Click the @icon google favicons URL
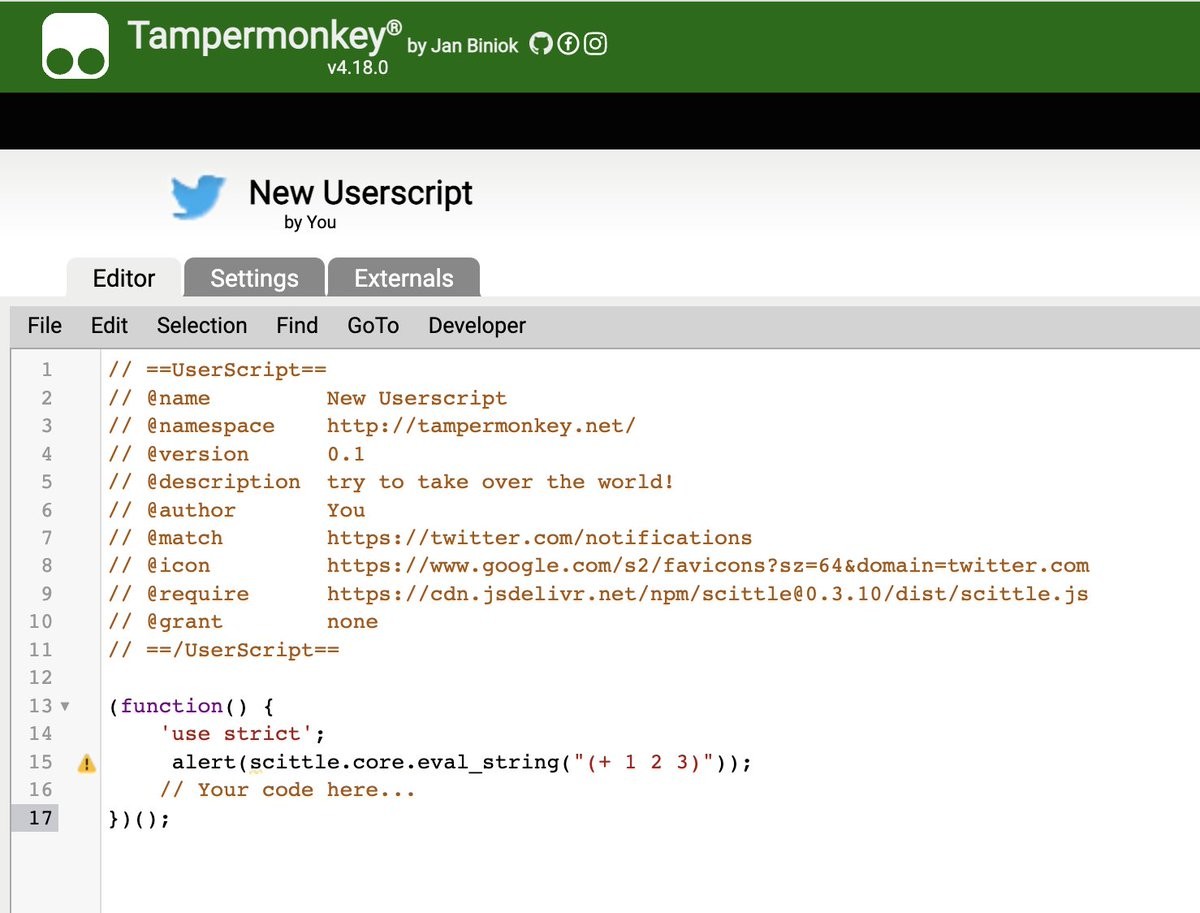 (708, 566)
